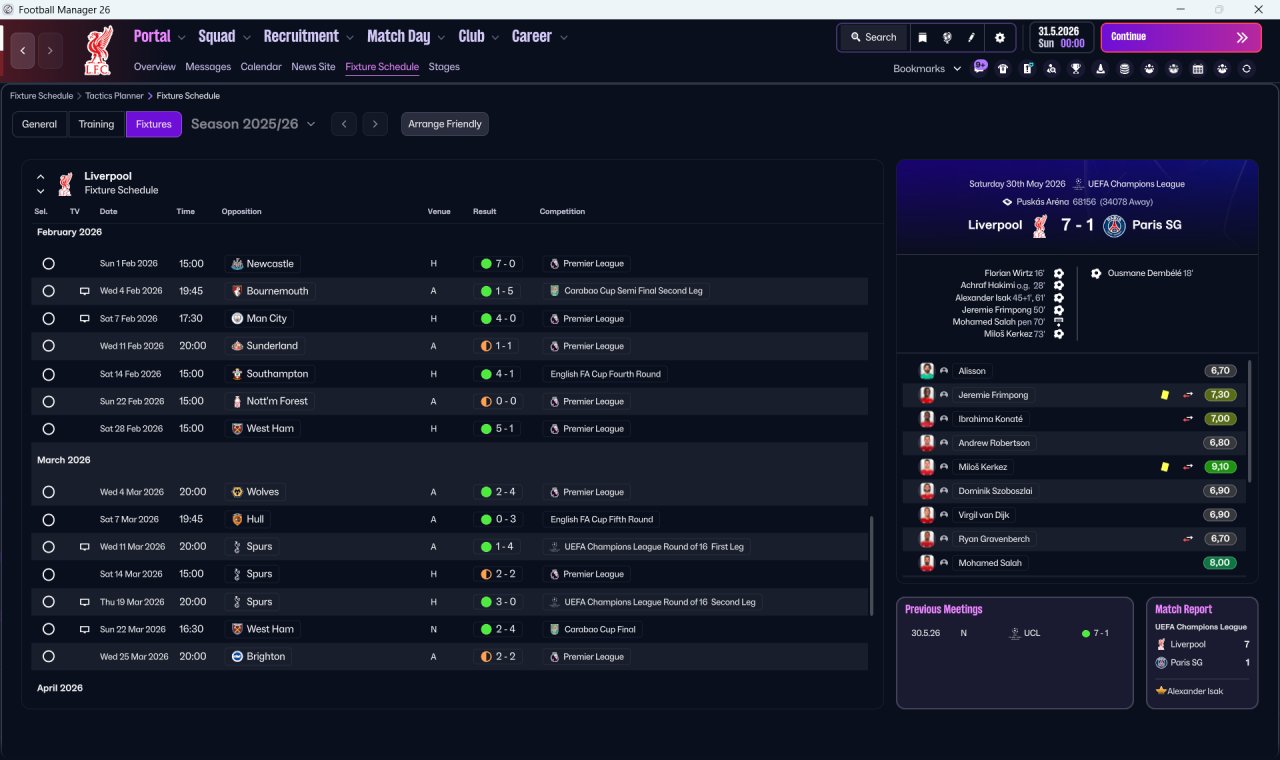Screen dimensions: 1280x760
Task: Click the TV icon on the Bournemouth row
Action: pyautogui.click(x=85, y=291)
